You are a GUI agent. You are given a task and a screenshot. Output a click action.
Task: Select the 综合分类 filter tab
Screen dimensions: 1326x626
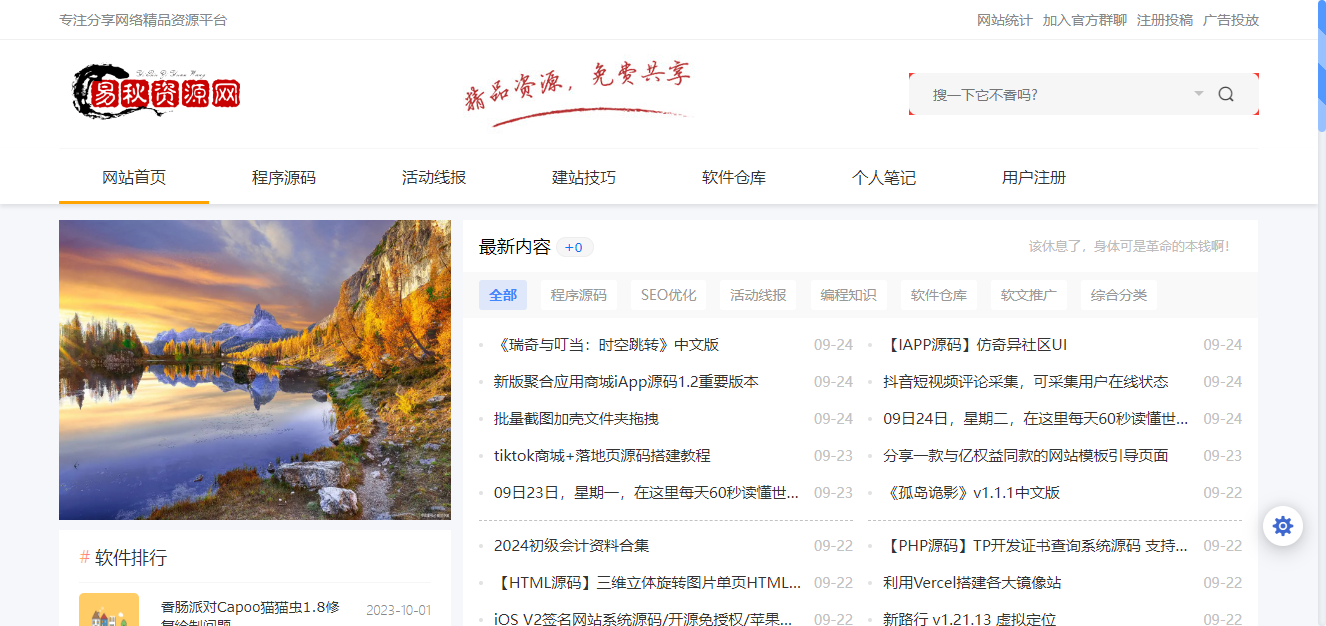[x=1119, y=295]
